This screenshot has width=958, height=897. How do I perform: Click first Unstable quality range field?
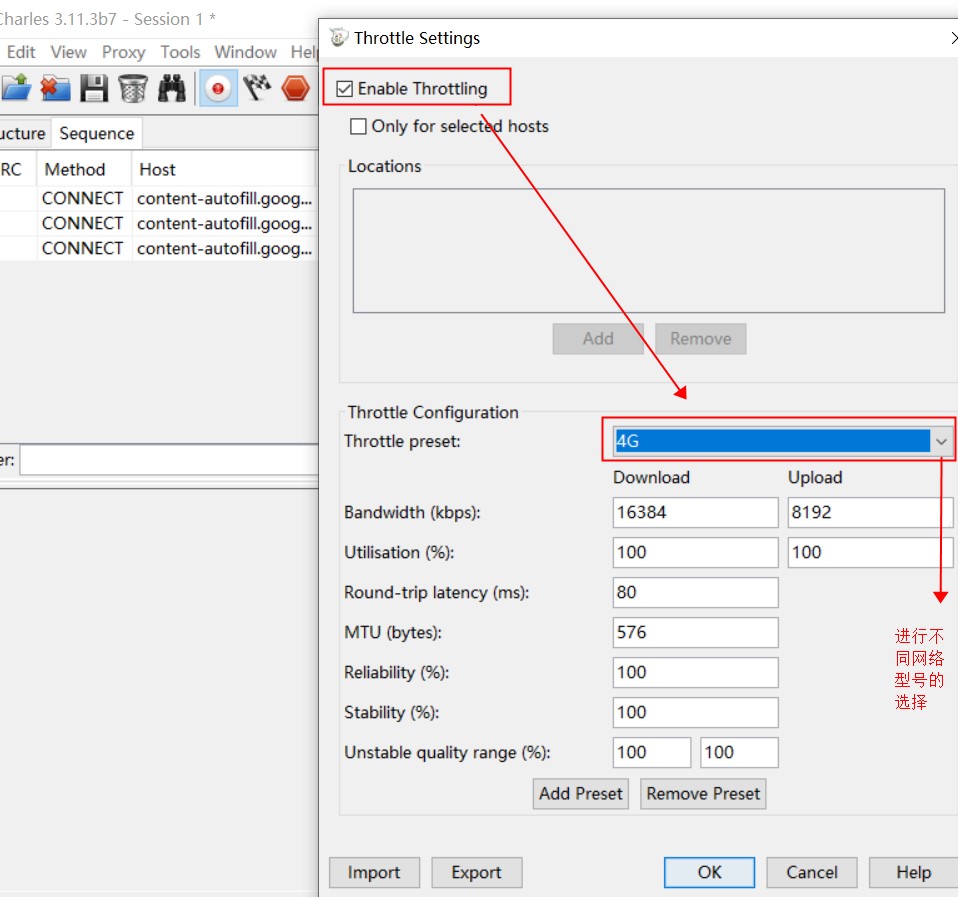click(652, 752)
